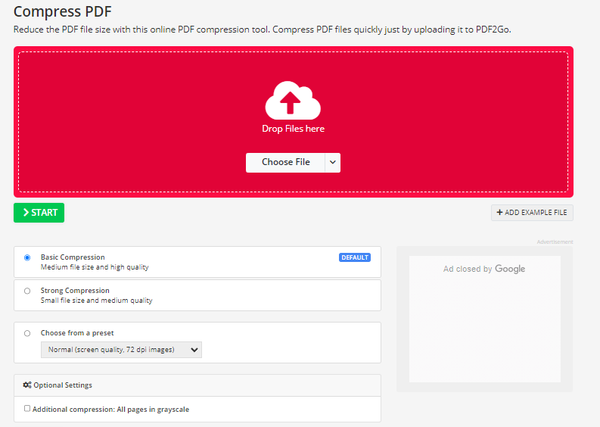The image size is (600, 427).
Task: Click 'Small file size and medium quality' text
Action: [96, 300]
